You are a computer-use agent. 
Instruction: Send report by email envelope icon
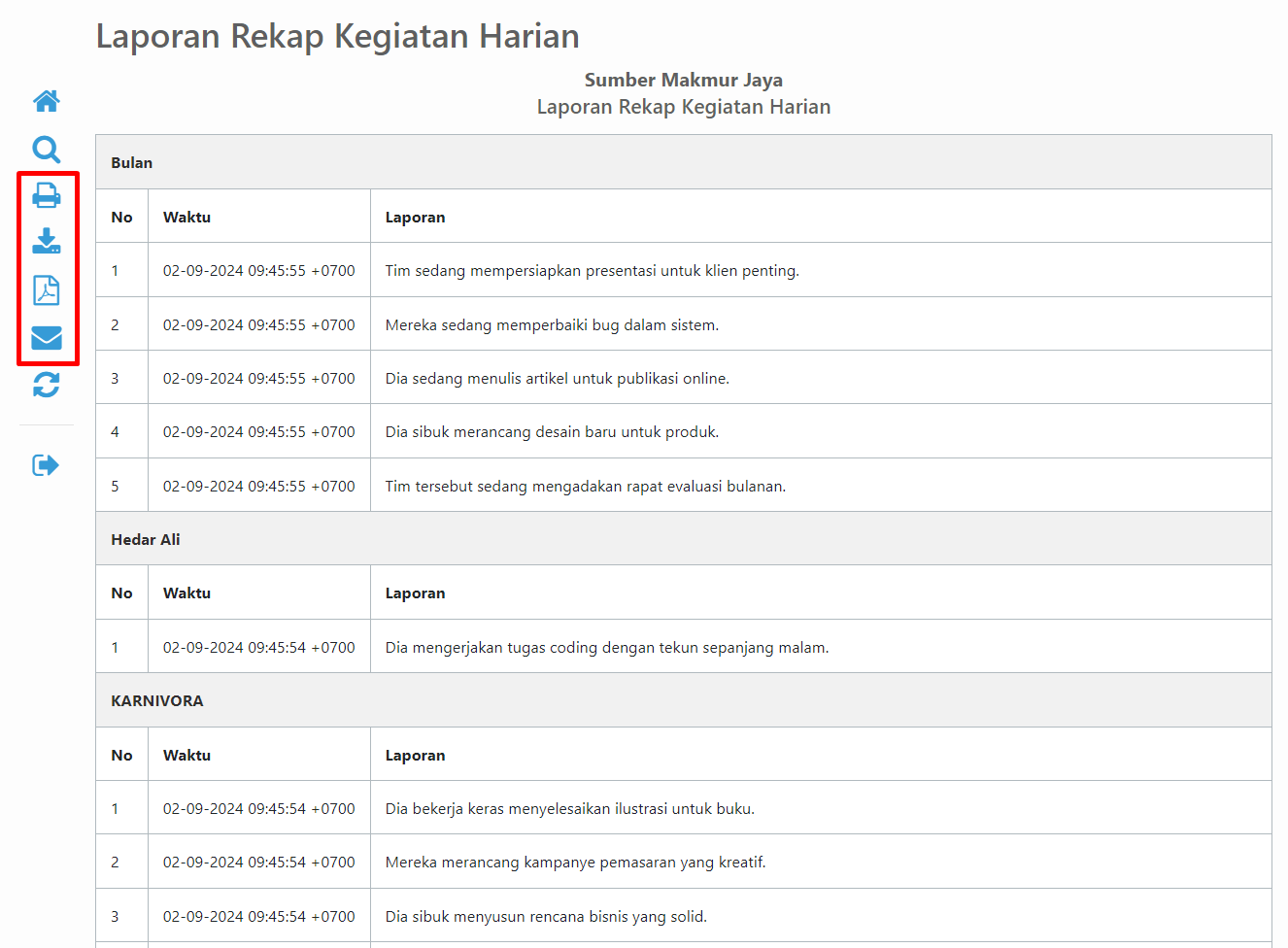coord(47,337)
